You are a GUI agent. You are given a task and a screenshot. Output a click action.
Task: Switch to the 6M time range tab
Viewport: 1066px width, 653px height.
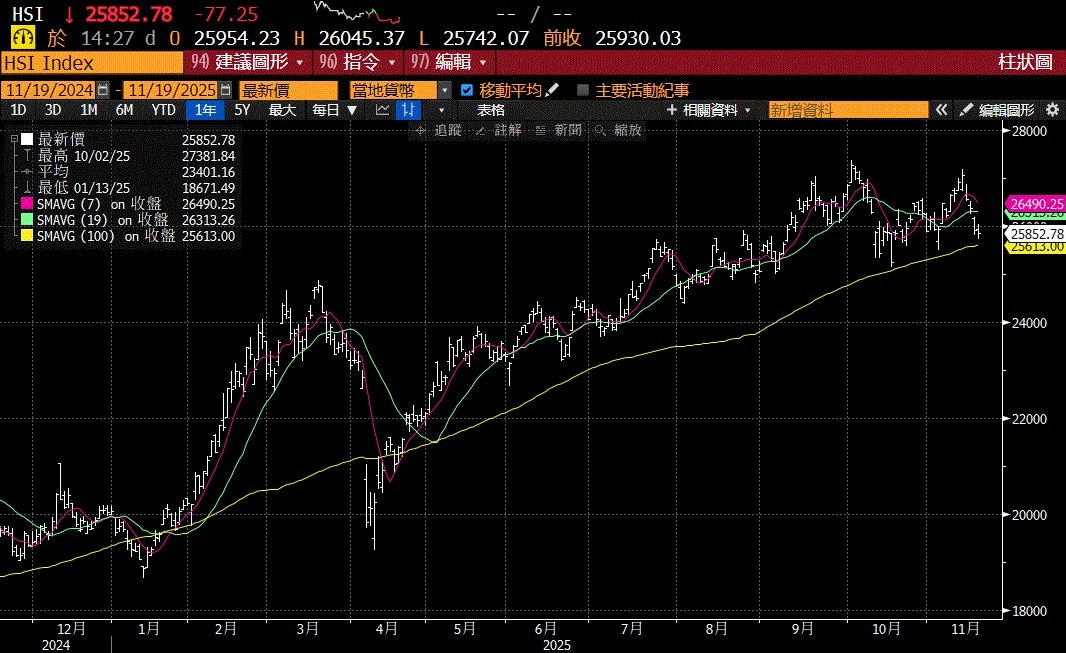(x=124, y=110)
